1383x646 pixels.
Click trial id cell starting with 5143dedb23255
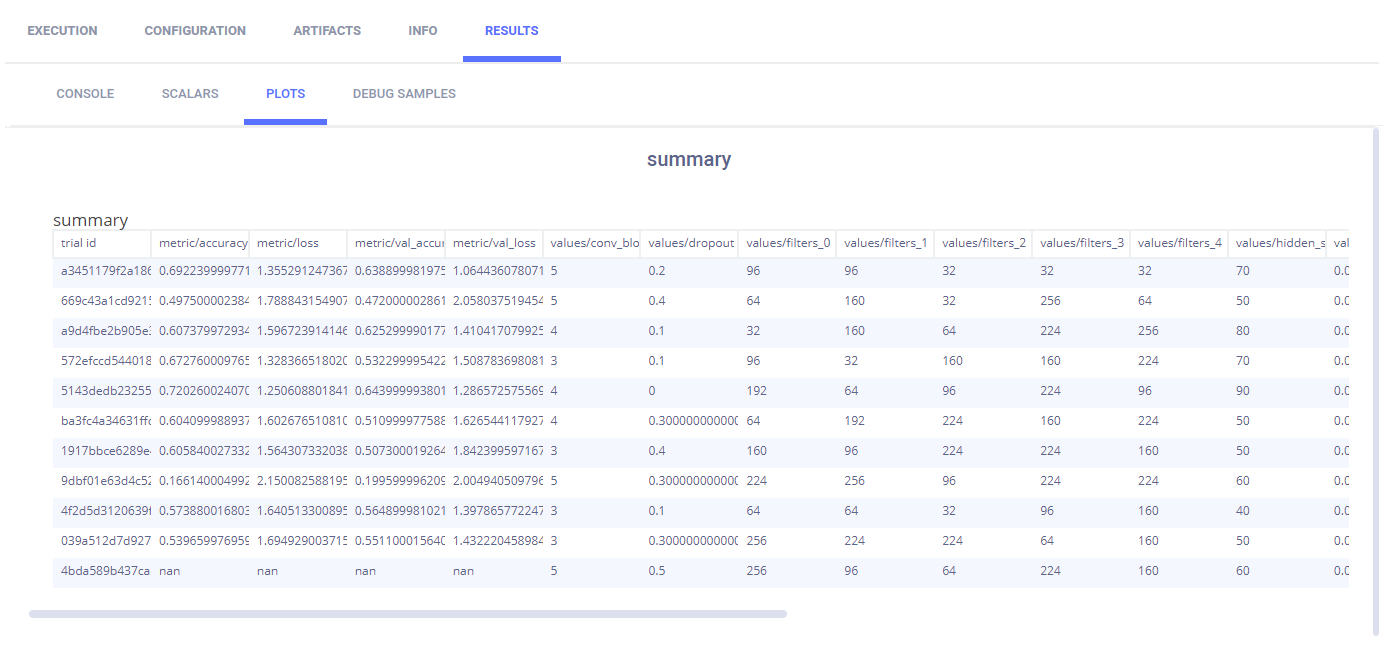[x=104, y=391]
